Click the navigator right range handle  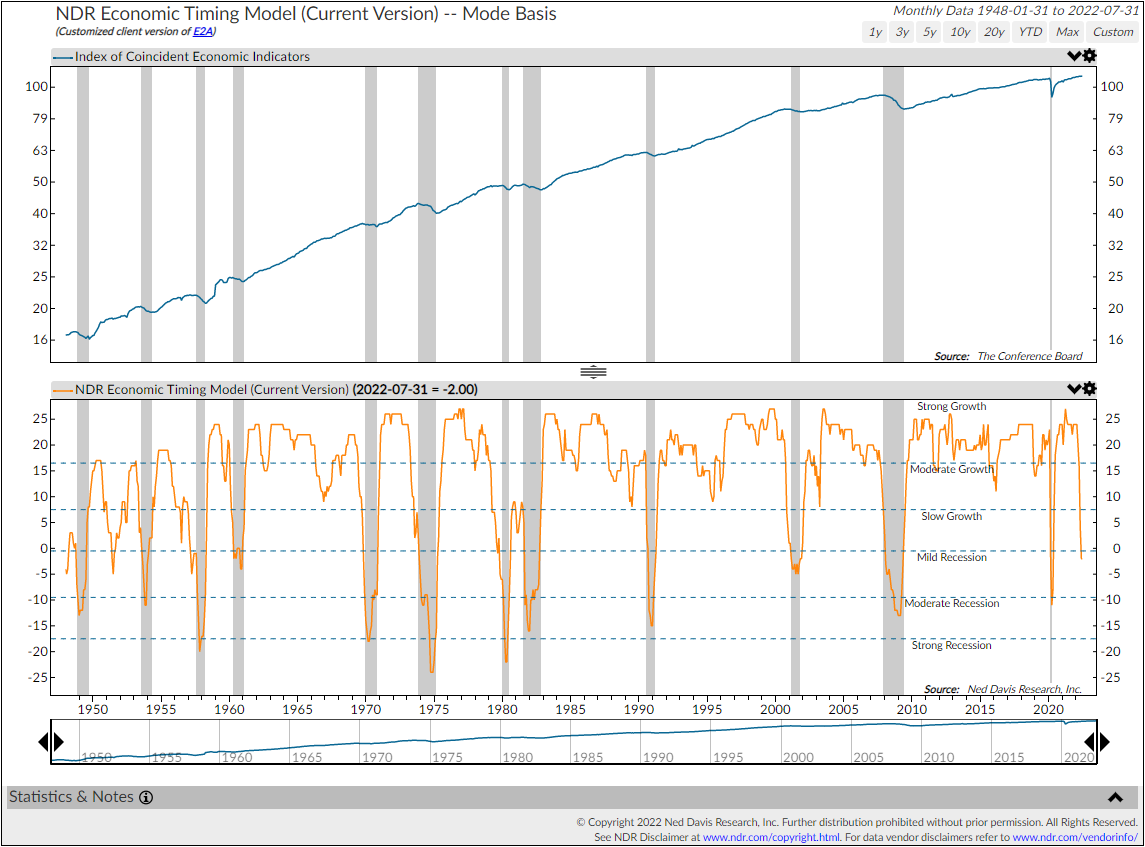pyautogui.click(x=1097, y=742)
